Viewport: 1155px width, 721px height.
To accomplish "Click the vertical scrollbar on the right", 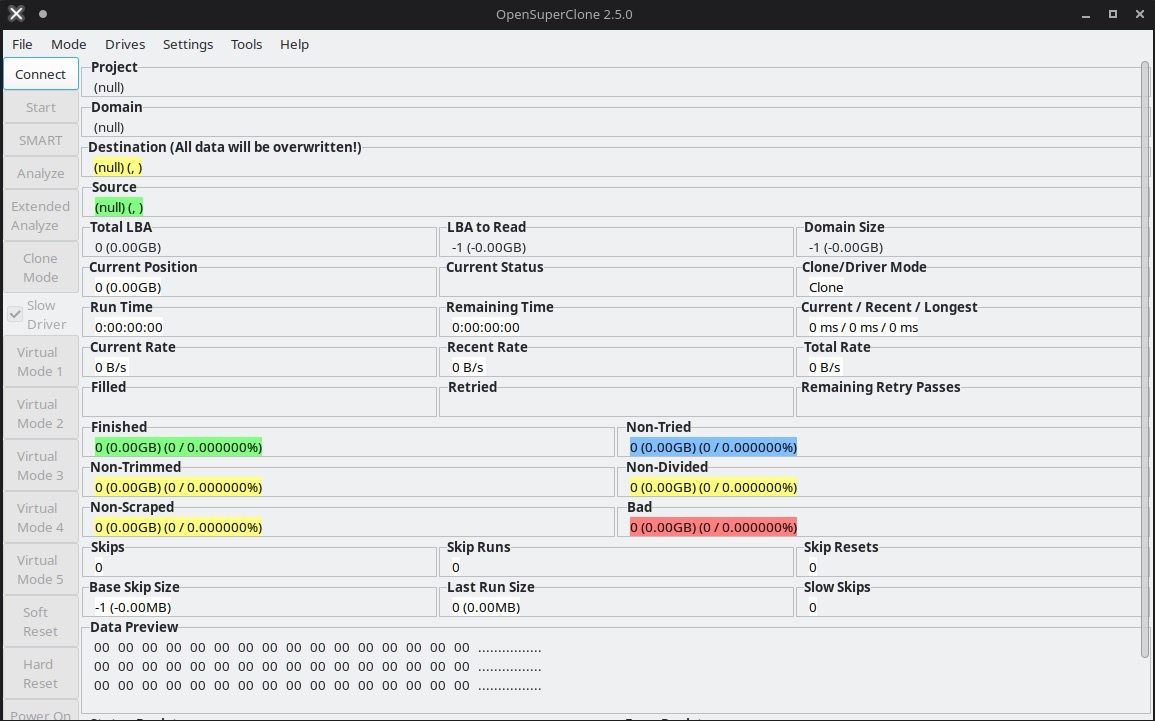I will [x=1145, y=360].
